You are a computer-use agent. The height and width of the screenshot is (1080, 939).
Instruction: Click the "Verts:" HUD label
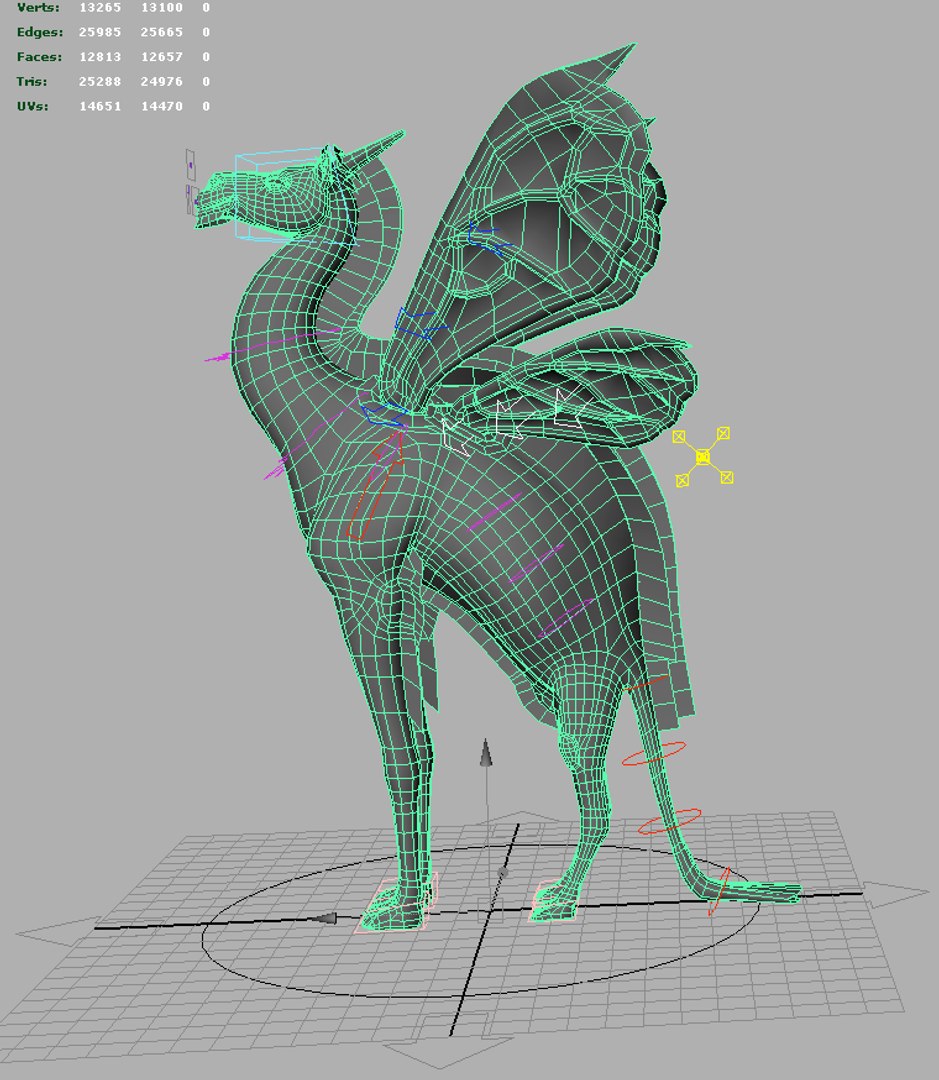(38, 8)
